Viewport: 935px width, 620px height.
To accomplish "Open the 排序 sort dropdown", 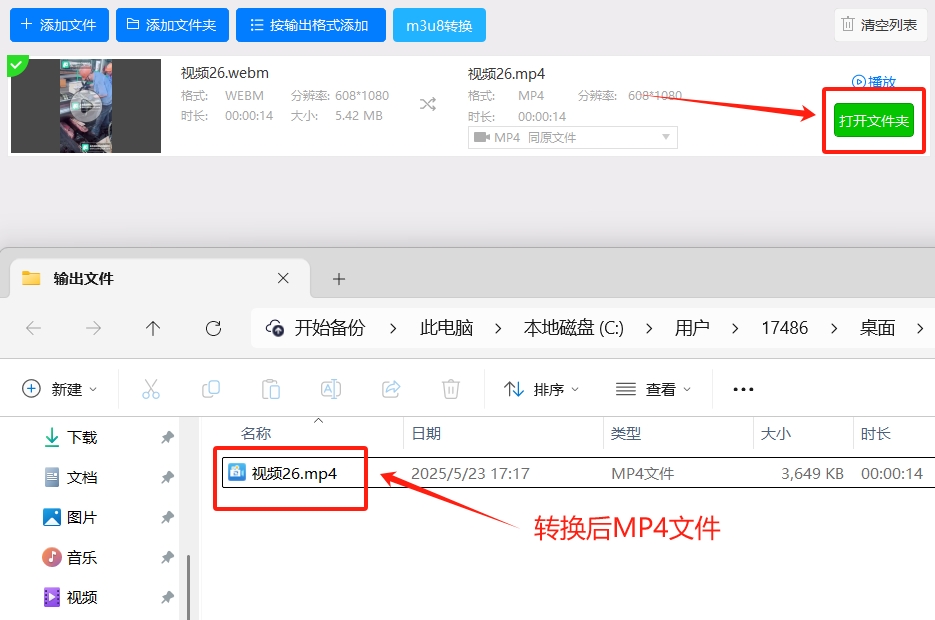I will [540, 388].
